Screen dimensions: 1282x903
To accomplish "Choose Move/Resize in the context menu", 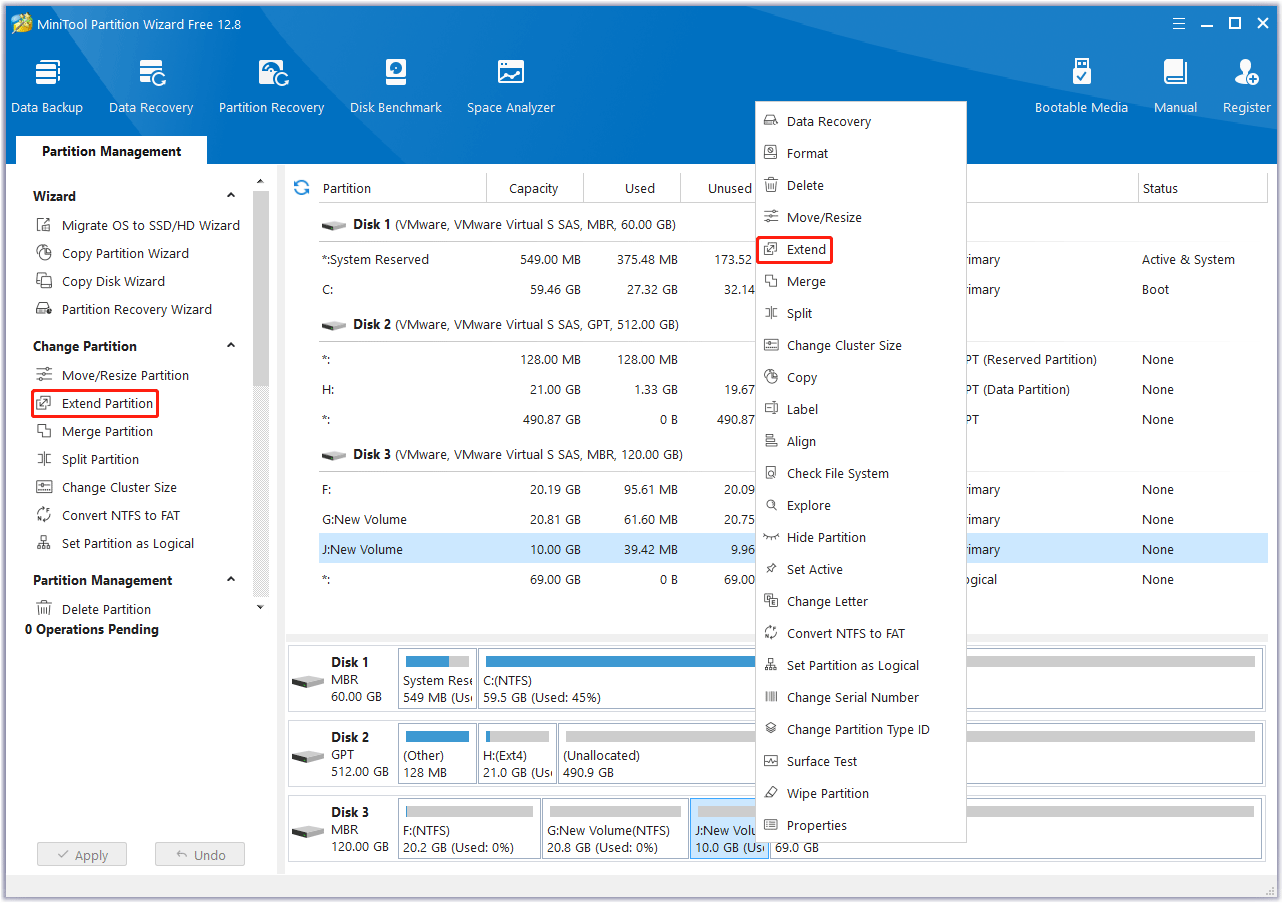I will (860, 217).
